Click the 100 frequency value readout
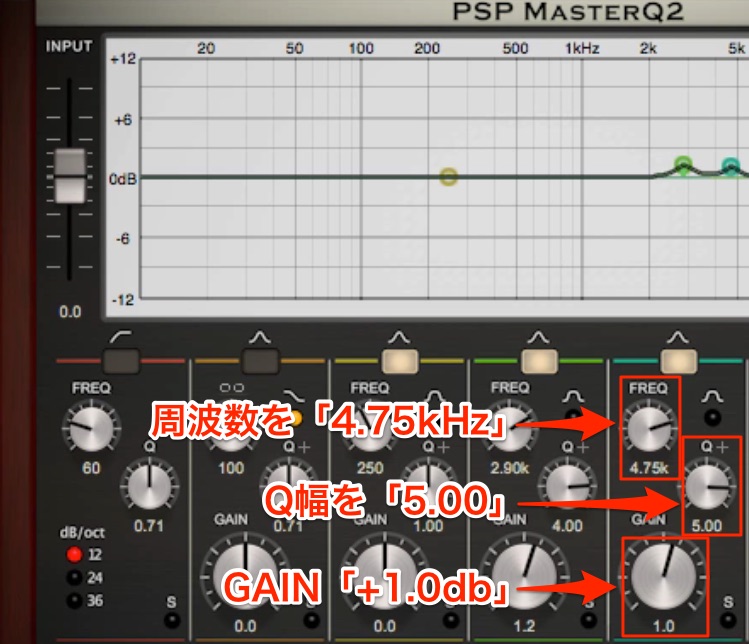The width and height of the screenshot is (749, 644). click(x=231, y=467)
